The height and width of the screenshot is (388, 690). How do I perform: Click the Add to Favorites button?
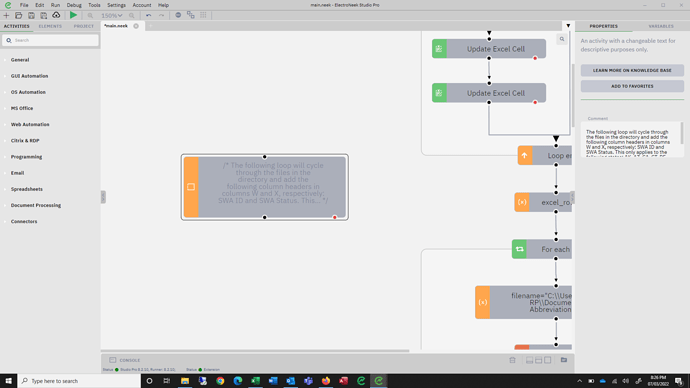(x=632, y=86)
